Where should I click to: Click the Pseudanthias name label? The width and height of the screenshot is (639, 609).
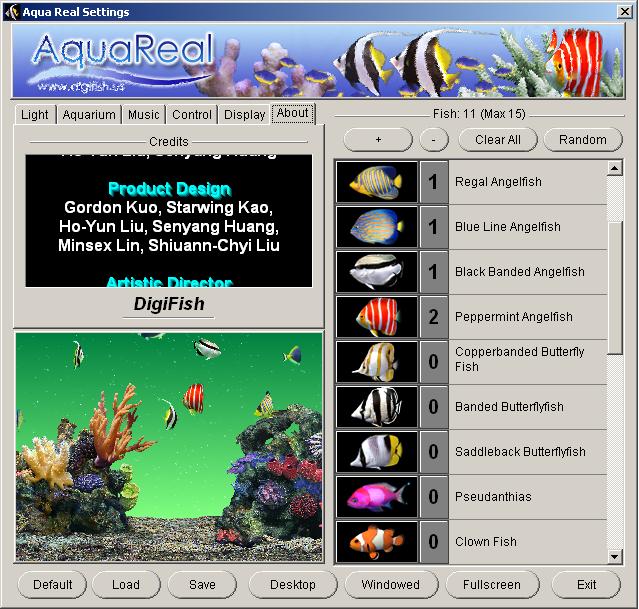click(493, 496)
